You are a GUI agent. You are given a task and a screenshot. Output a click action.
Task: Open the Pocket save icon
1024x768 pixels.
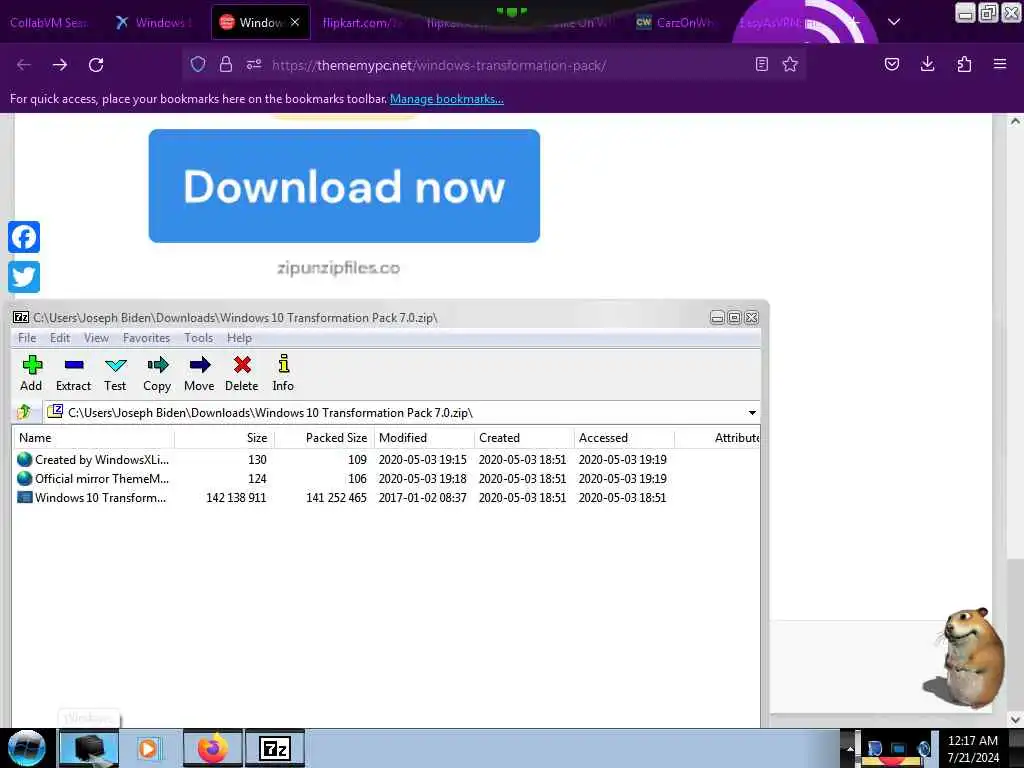click(891, 64)
